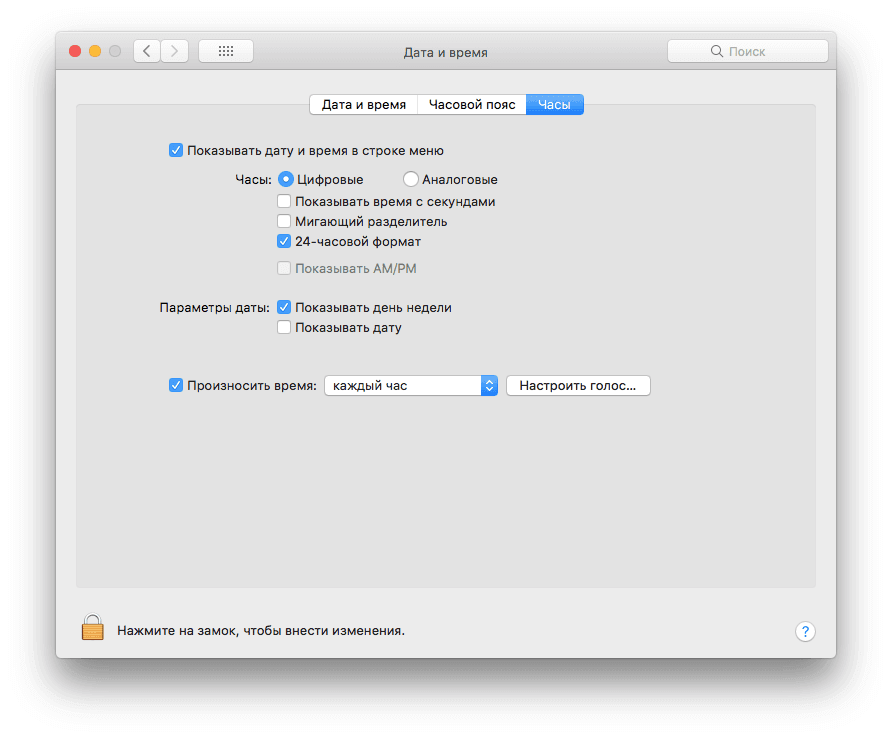Minimize the window with the yellow button
Screen dimensions: 892x738
click(95, 51)
